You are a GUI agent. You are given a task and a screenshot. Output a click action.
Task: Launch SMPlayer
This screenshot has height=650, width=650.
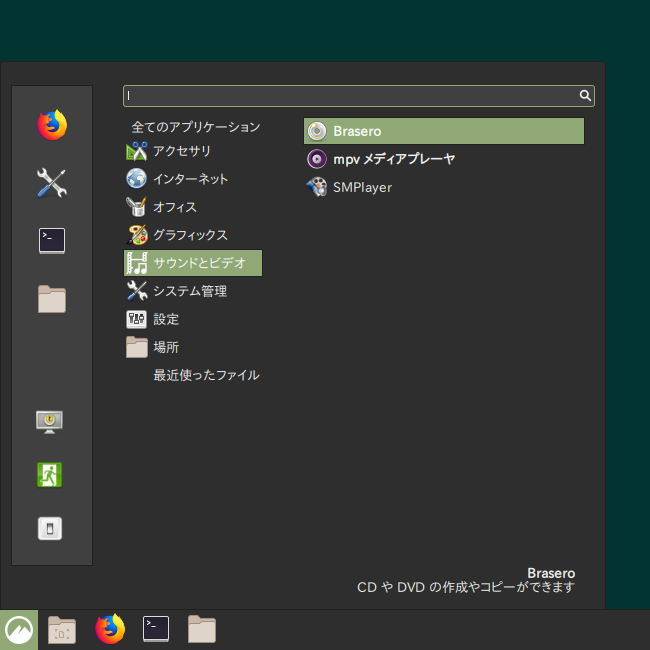coord(444,187)
